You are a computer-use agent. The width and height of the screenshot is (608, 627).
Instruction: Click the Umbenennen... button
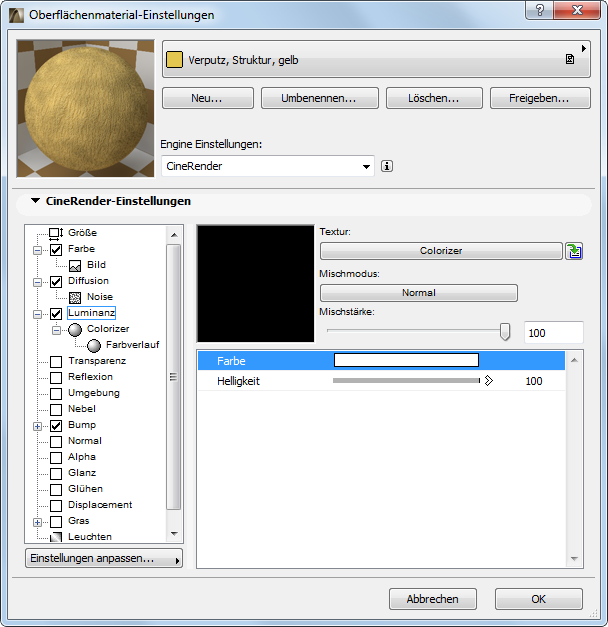[320, 98]
